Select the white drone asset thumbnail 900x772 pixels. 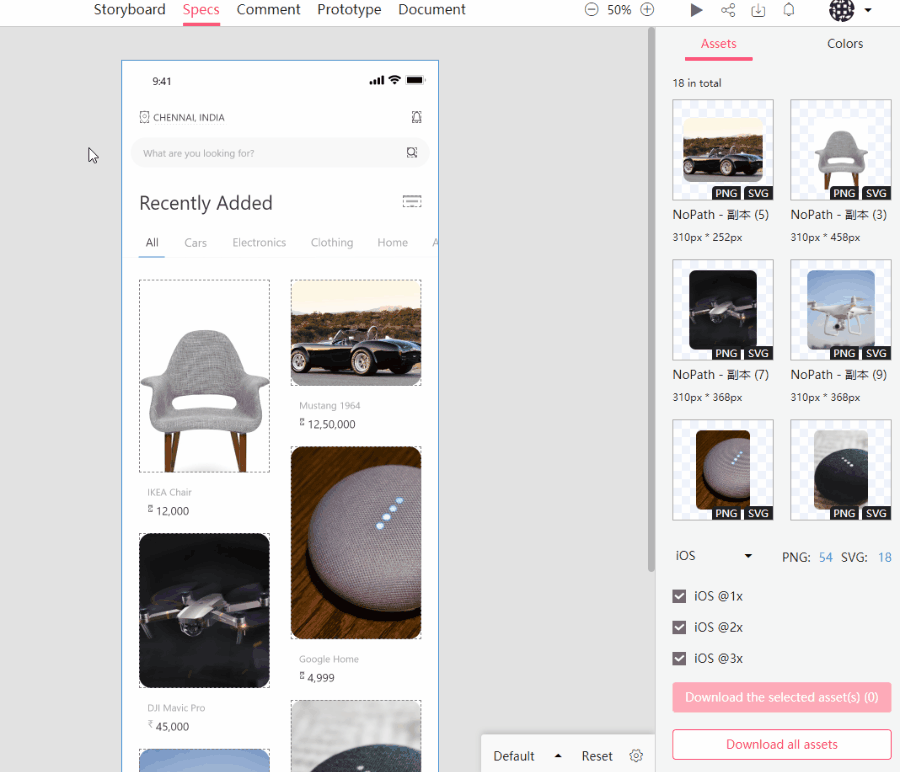tap(841, 310)
